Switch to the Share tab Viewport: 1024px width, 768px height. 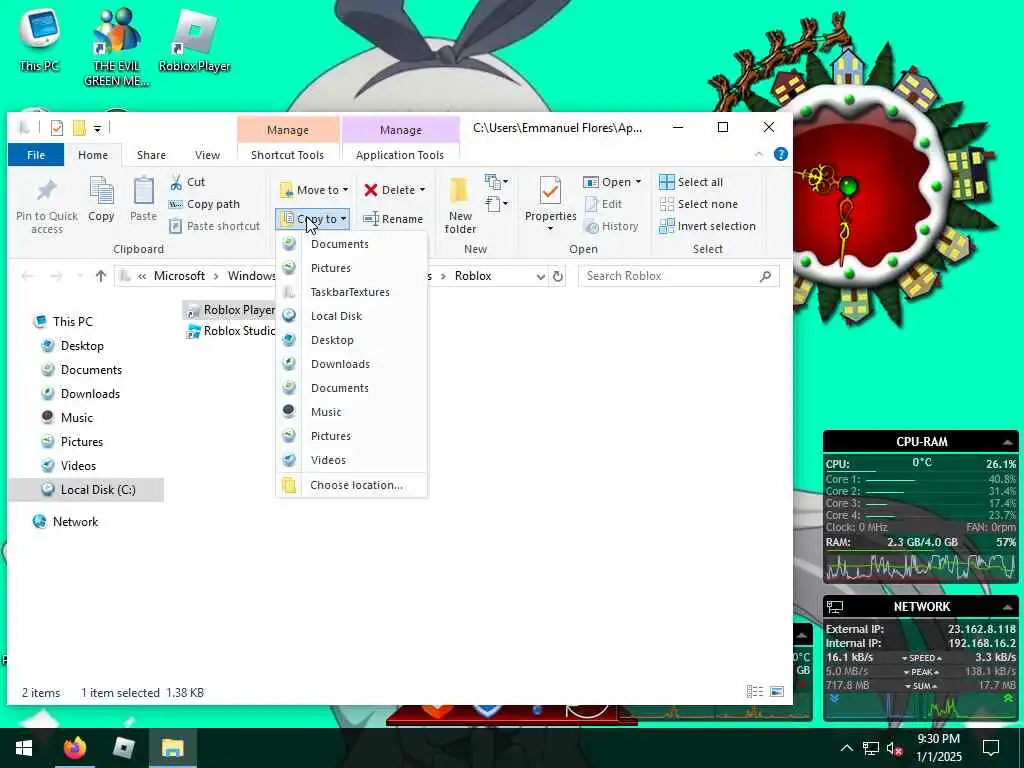point(151,155)
